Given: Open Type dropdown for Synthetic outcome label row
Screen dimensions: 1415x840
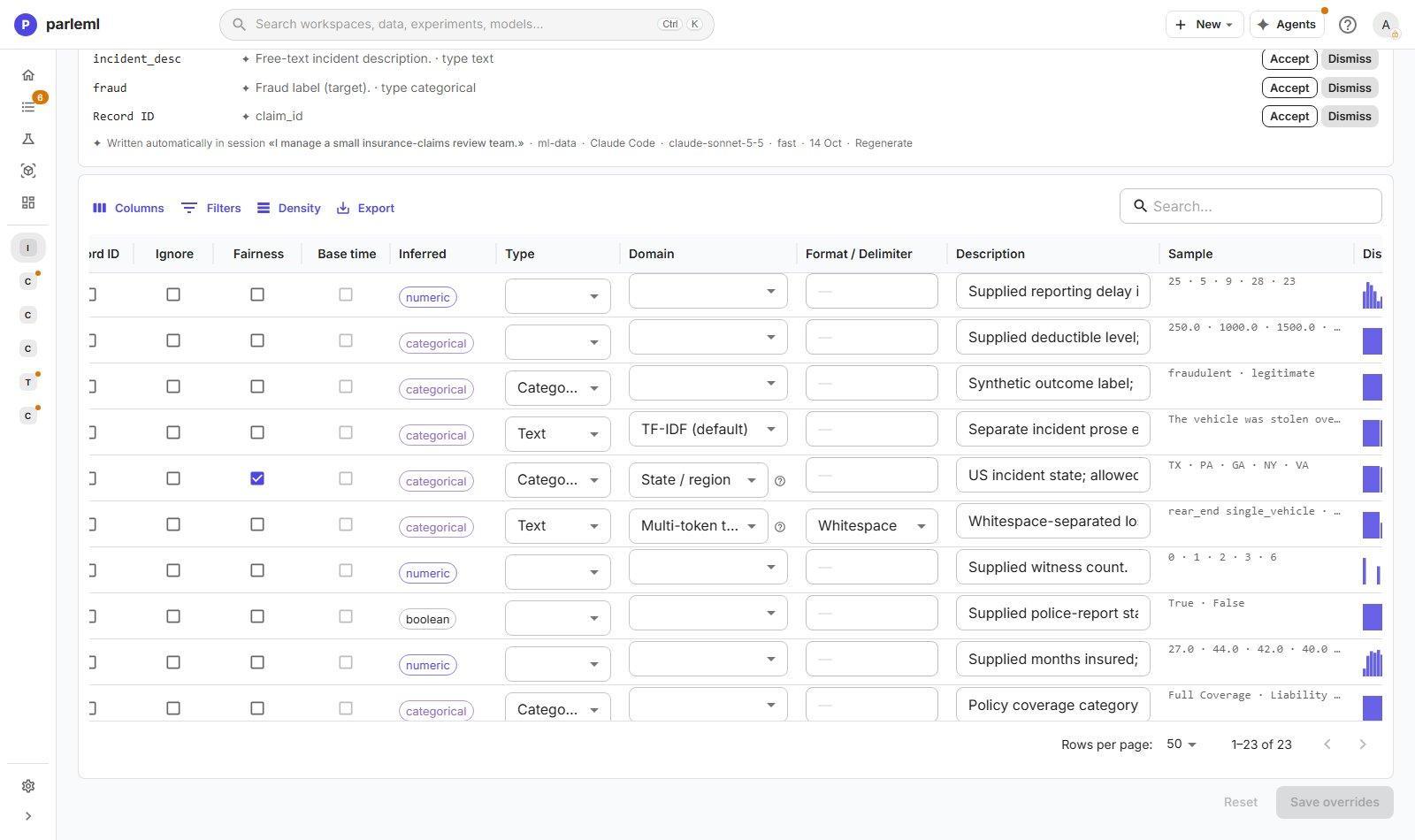Looking at the screenshot, I should click(x=558, y=387).
